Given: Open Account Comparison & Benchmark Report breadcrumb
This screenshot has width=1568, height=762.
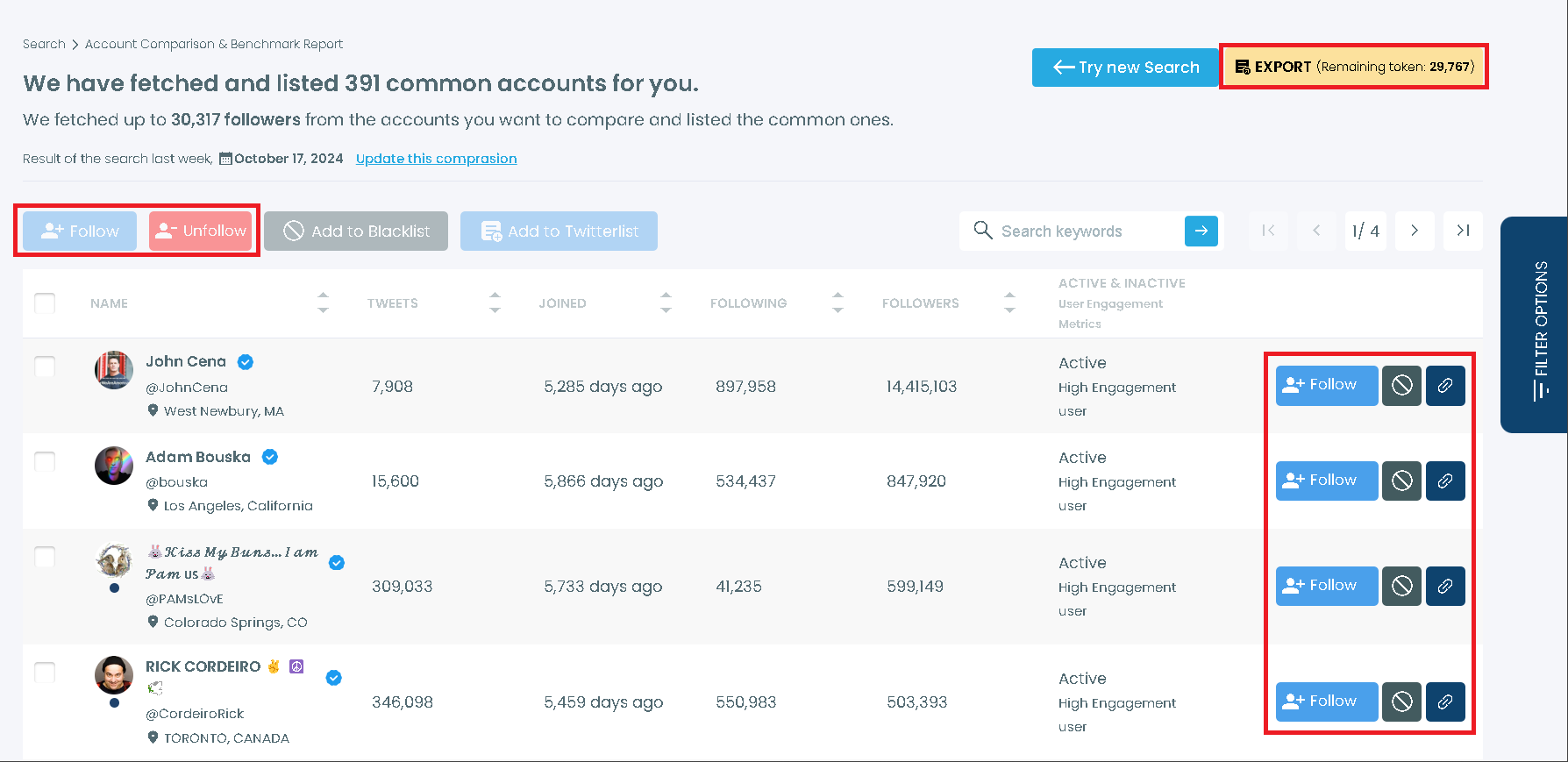Looking at the screenshot, I should coord(214,44).
